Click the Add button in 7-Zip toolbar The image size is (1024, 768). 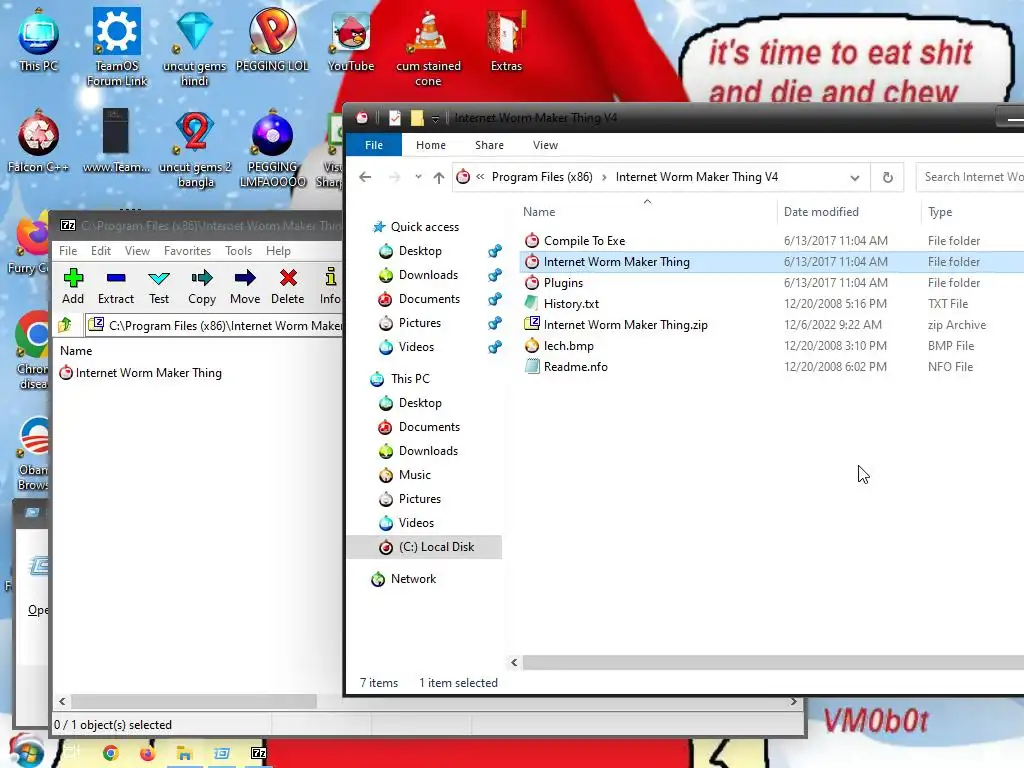tap(73, 286)
